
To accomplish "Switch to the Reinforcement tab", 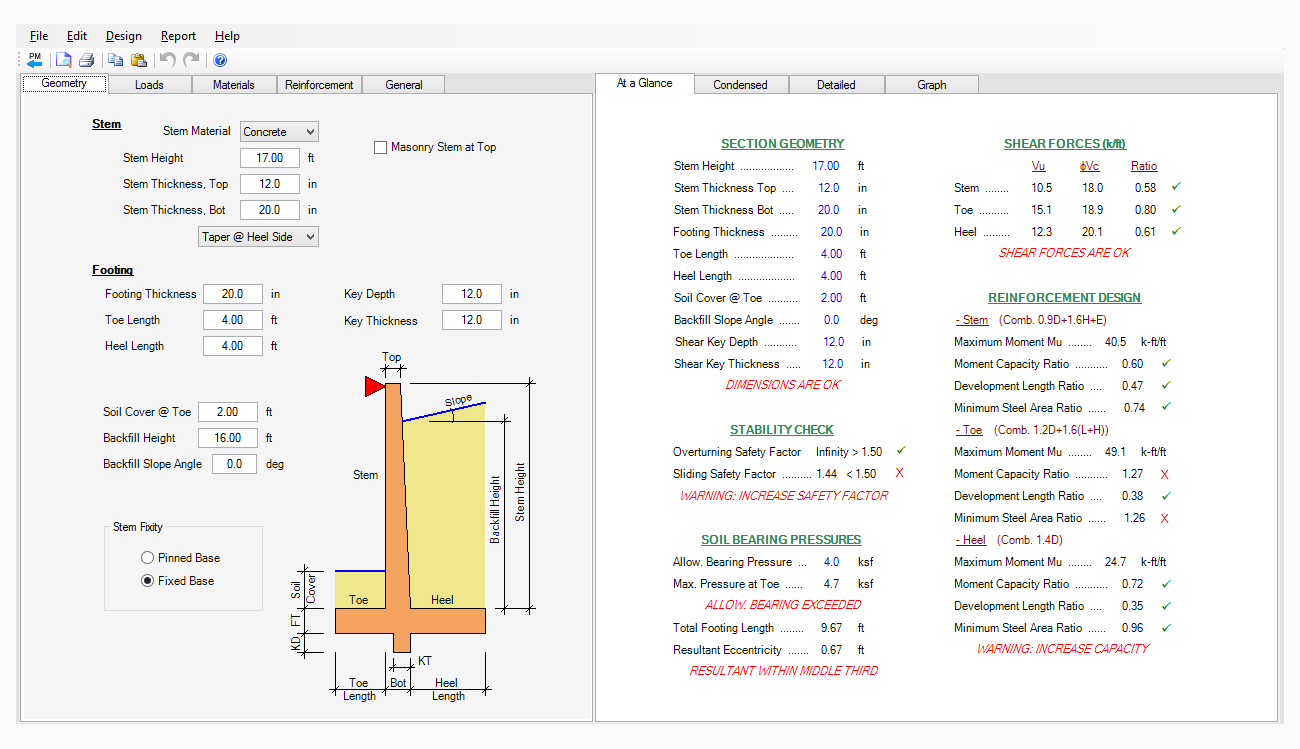I will point(319,84).
